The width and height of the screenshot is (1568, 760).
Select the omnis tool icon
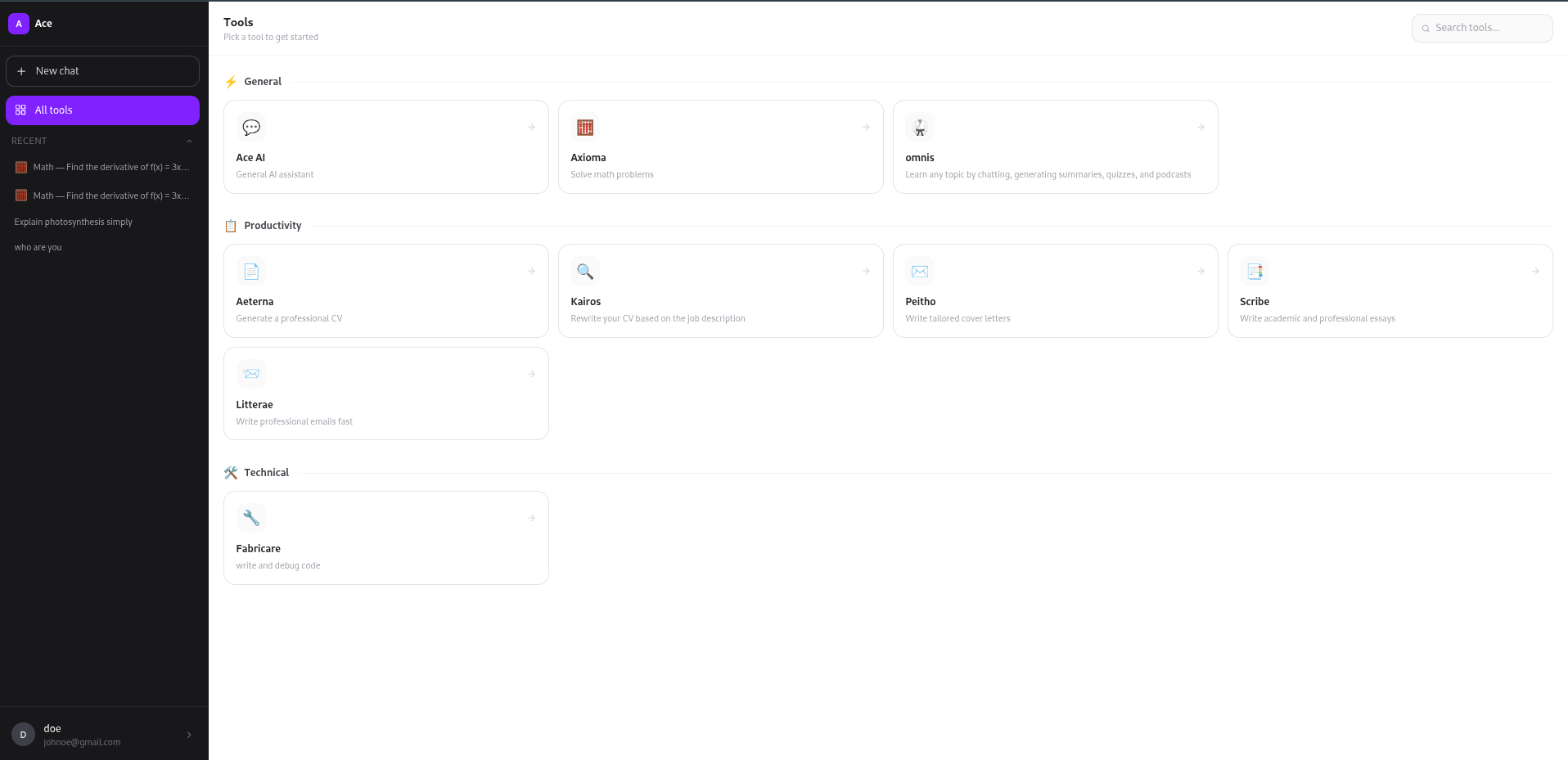[x=920, y=128]
